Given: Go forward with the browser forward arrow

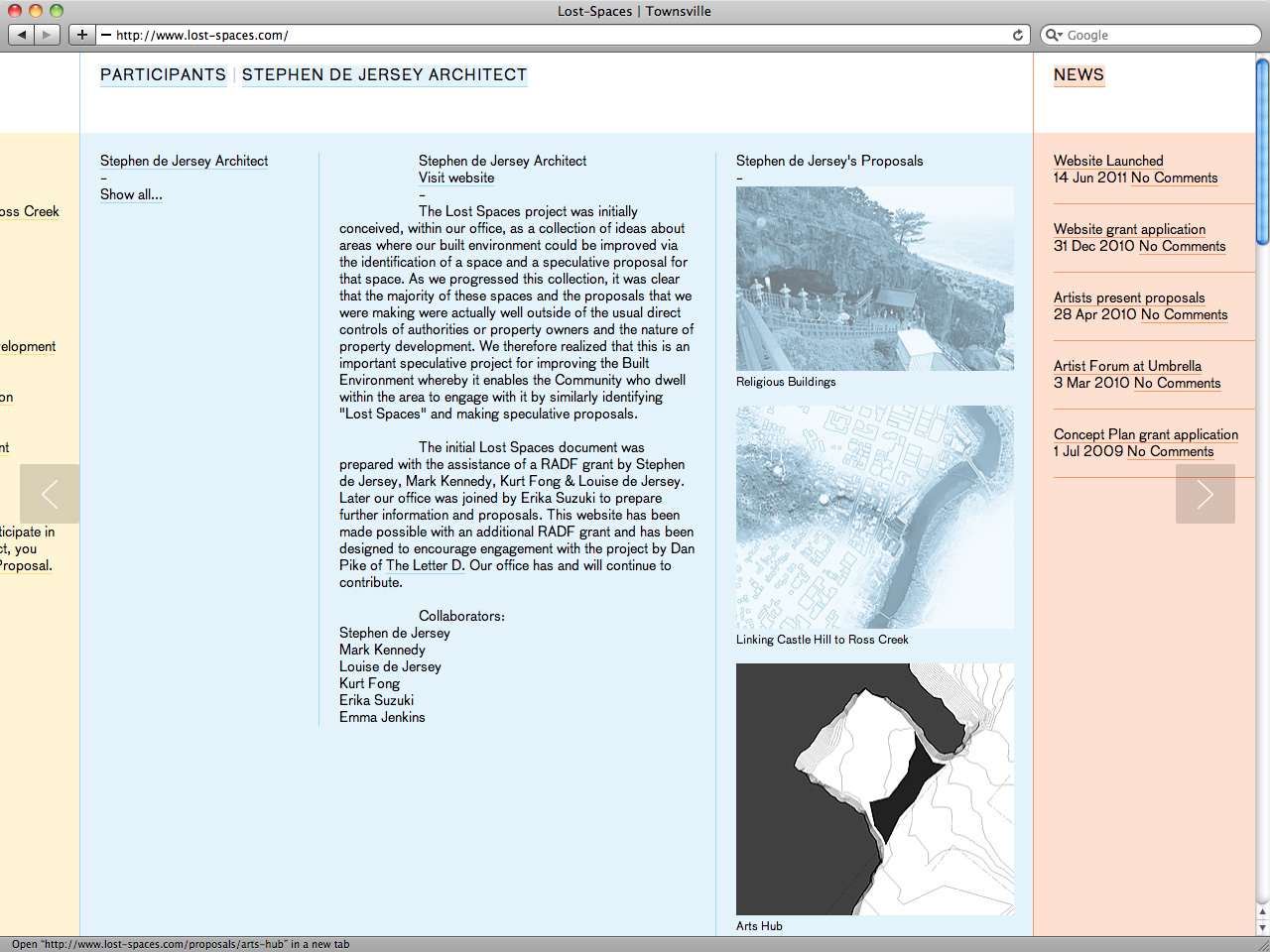Looking at the screenshot, I should (x=47, y=35).
